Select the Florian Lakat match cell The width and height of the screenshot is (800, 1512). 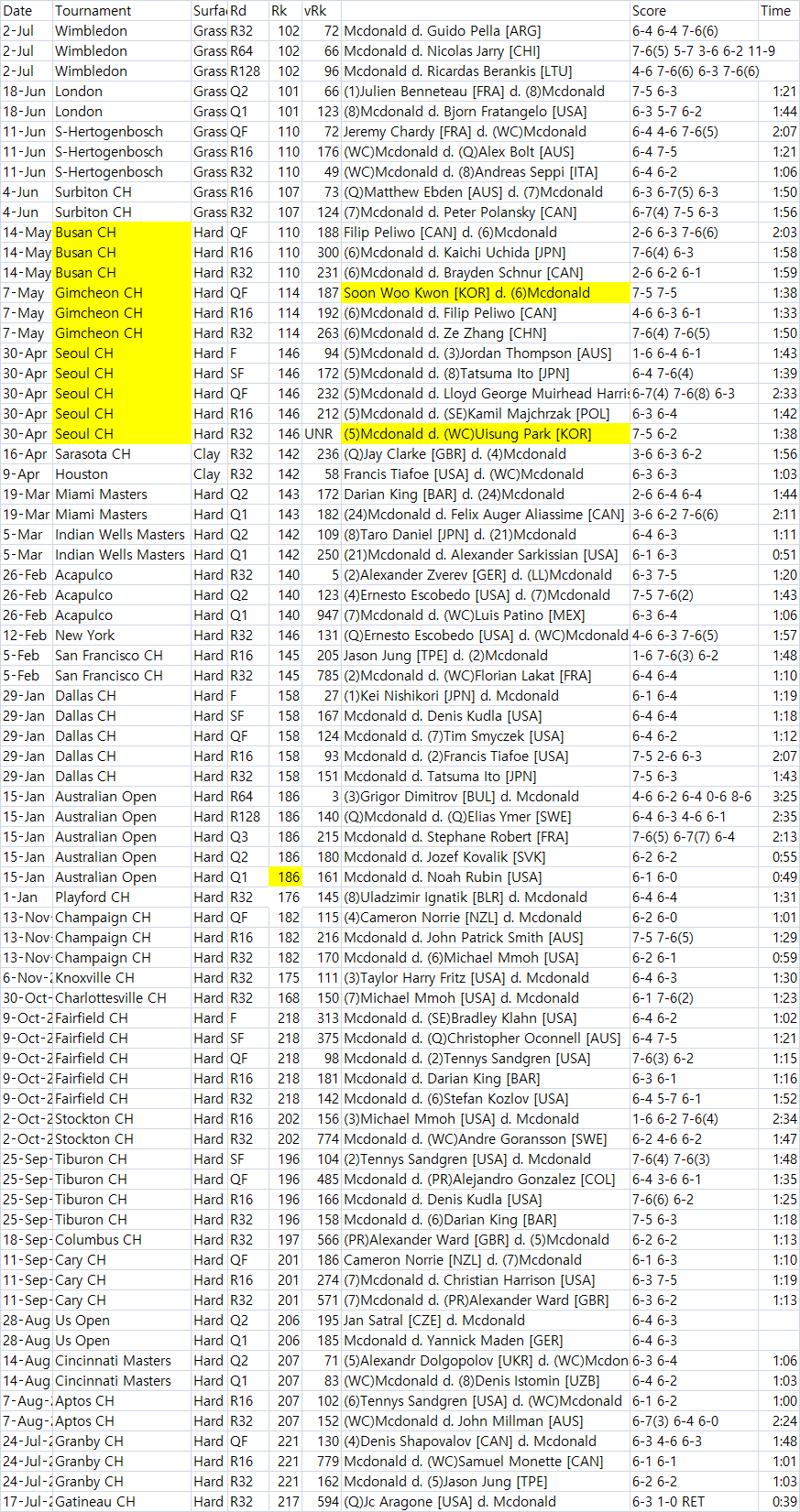(486, 675)
